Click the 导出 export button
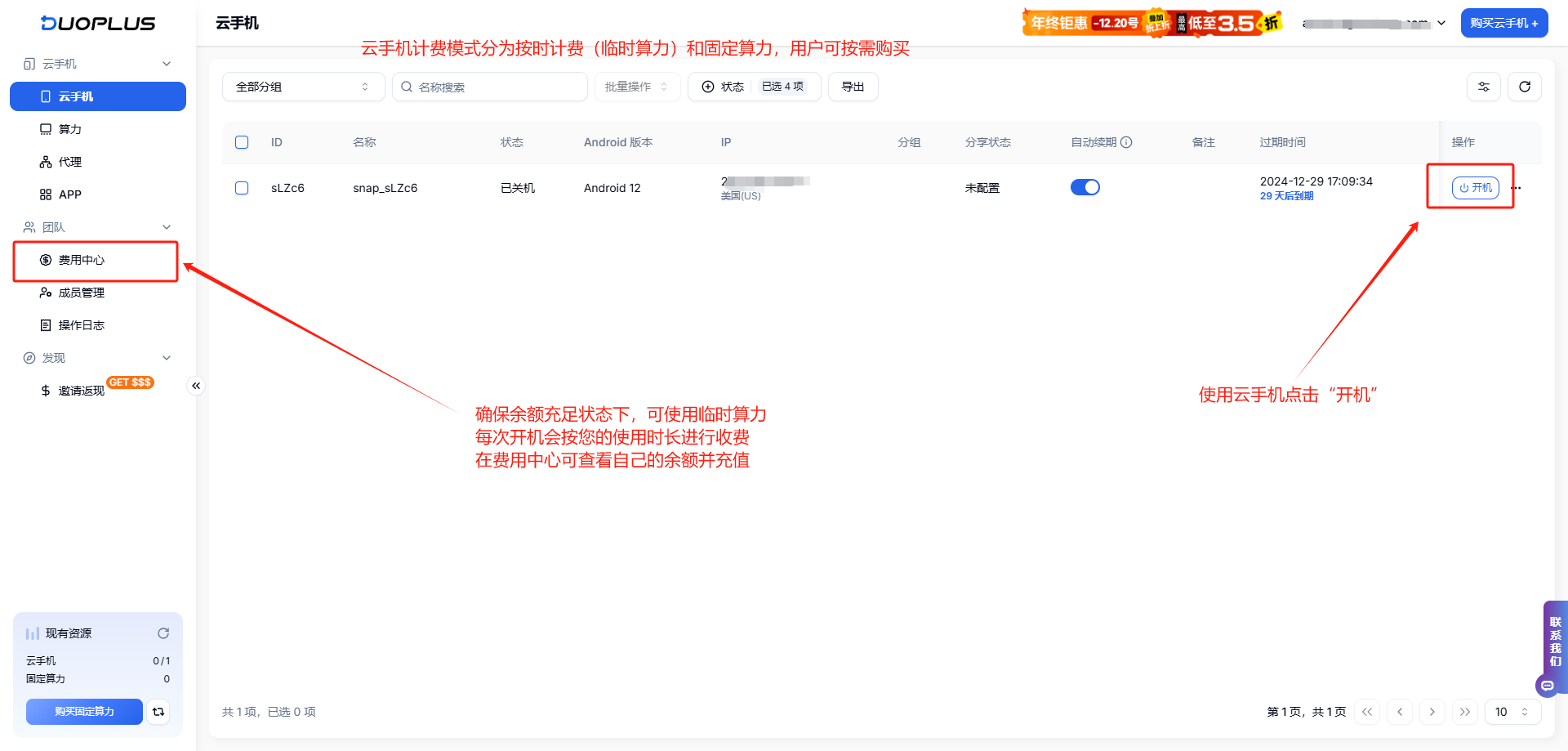 point(853,86)
